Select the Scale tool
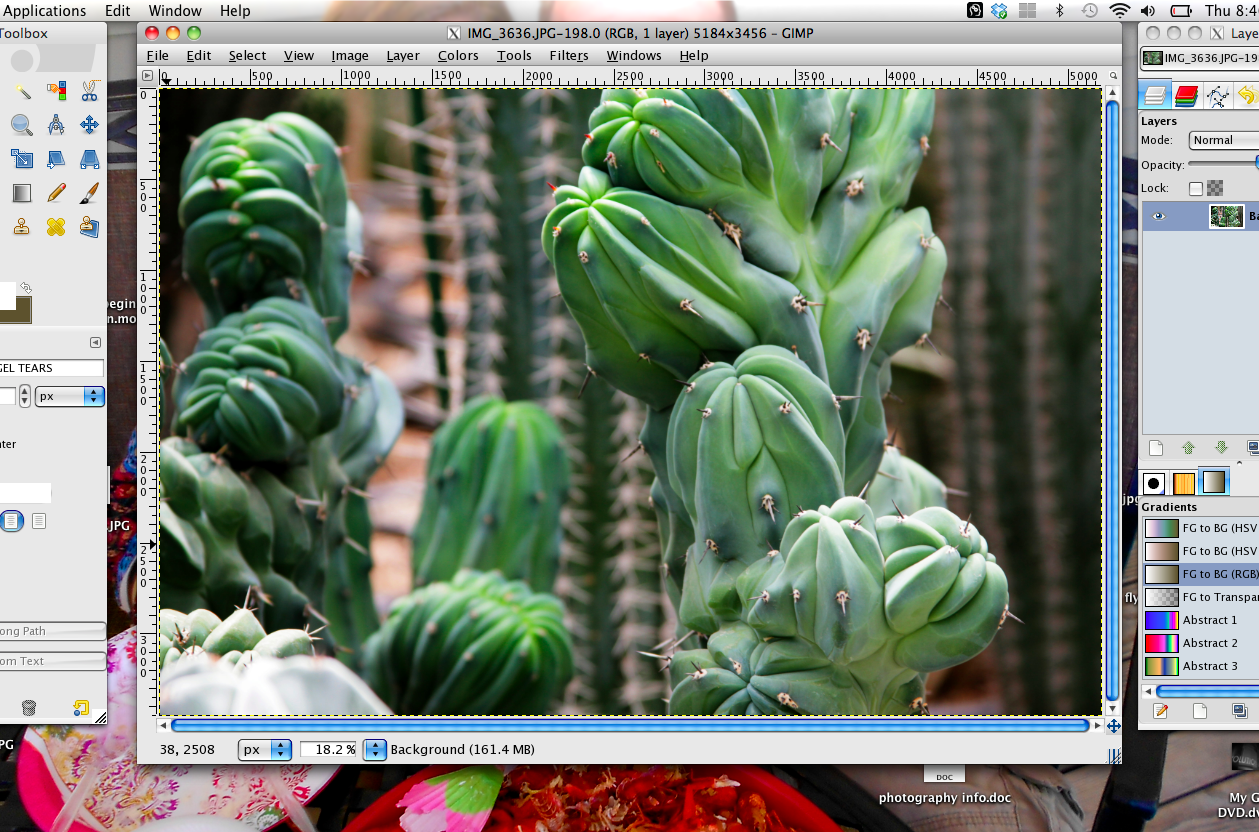 point(22,159)
